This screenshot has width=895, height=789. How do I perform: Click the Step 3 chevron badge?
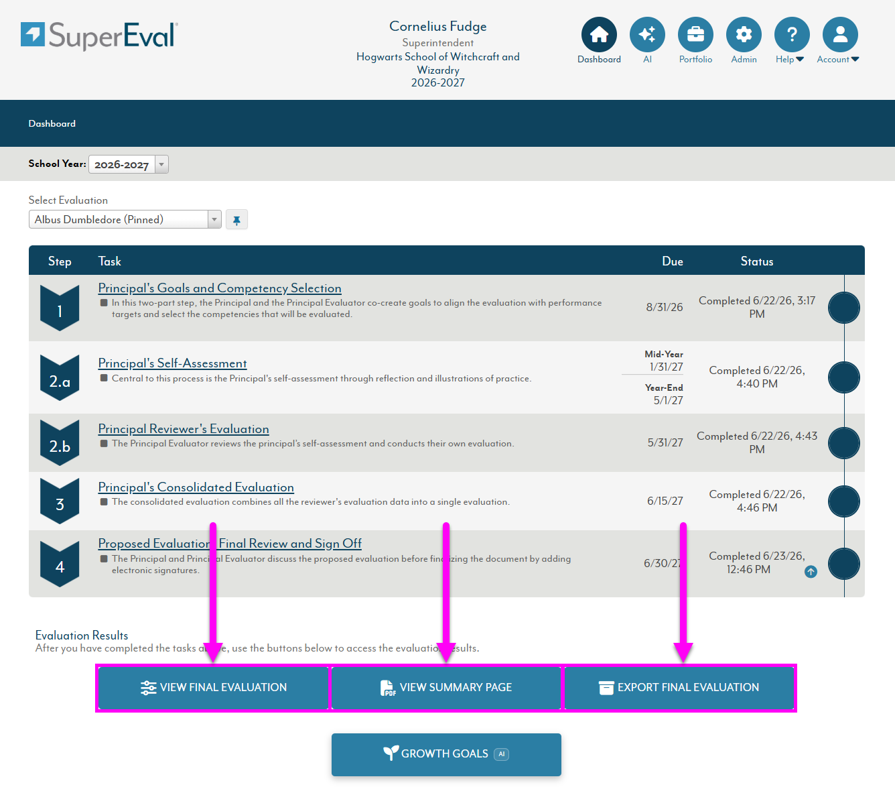(x=59, y=501)
